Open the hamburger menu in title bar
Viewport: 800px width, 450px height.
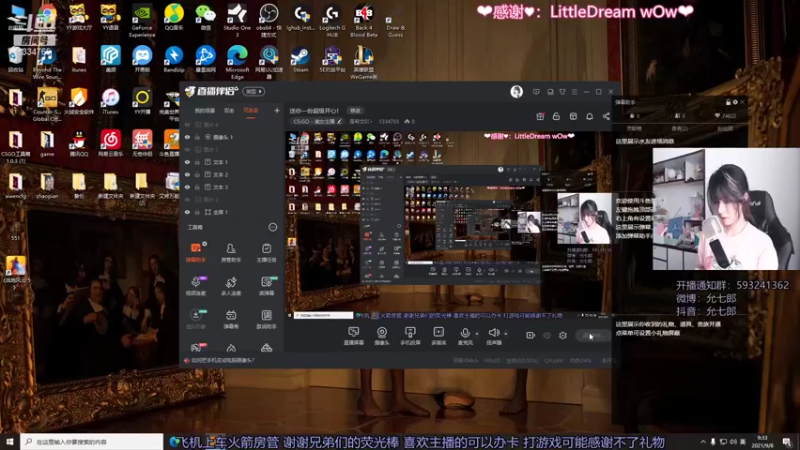pyautogui.click(x=574, y=92)
